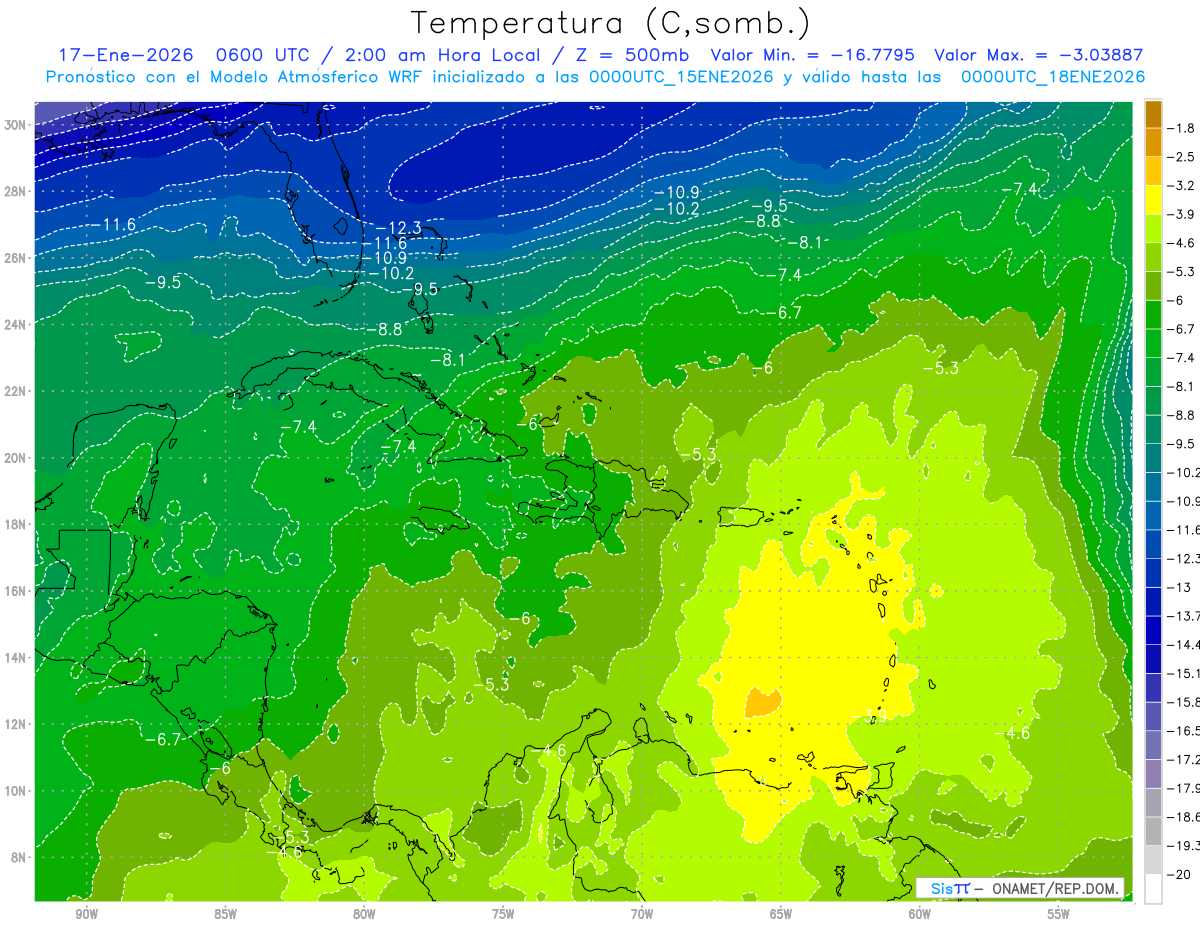1200x927 pixels.
Task: Click the purple swatch between -17.2 and -17.9
Action: [1153, 773]
